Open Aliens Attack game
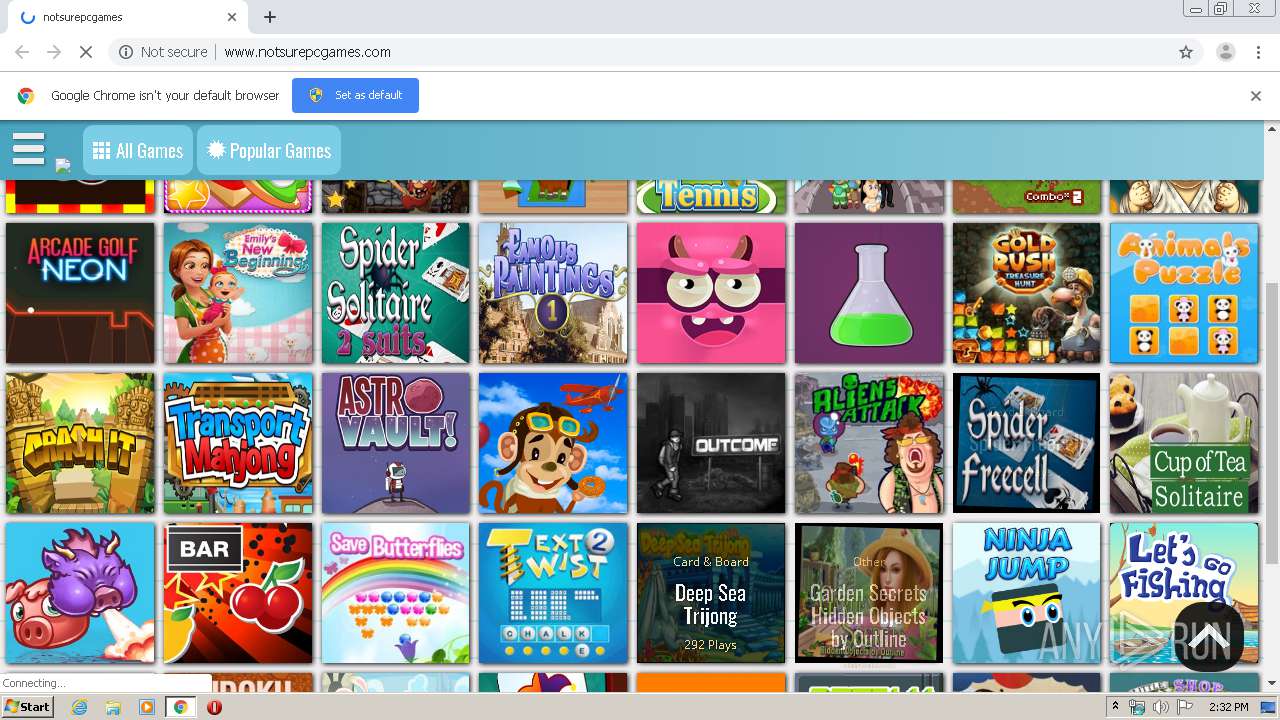The width and height of the screenshot is (1280, 720). click(x=869, y=443)
